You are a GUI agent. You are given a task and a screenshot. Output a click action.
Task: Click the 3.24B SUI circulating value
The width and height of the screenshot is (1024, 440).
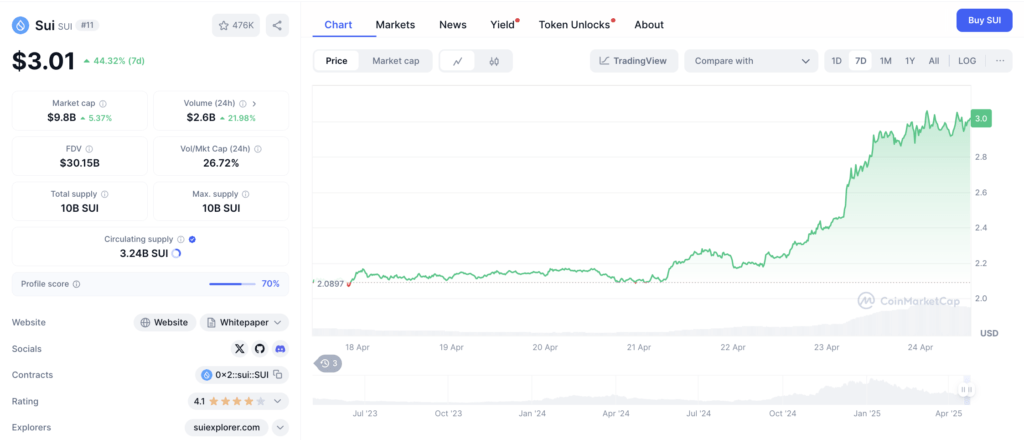pyautogui.click(x=144, y=253)
